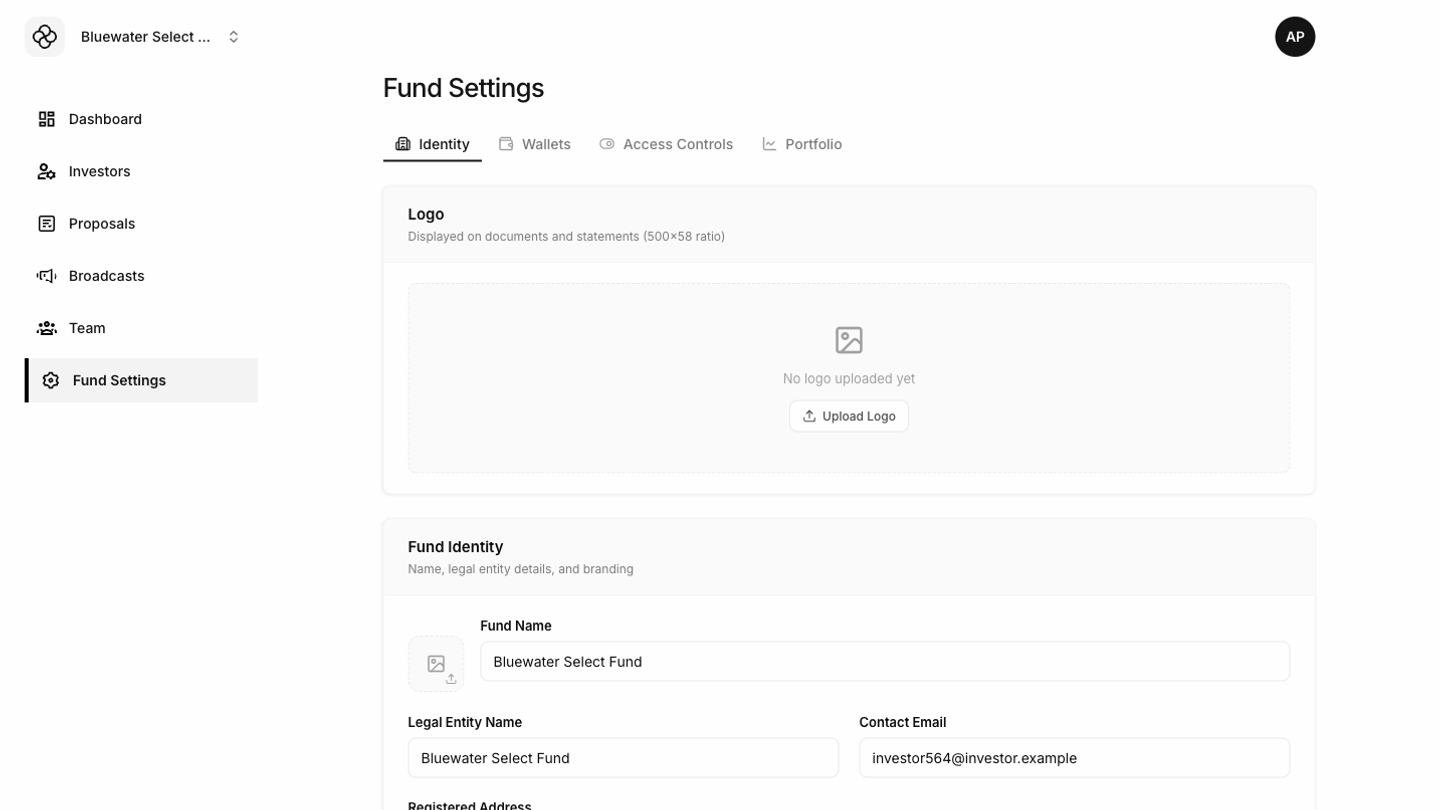Focus the Legal Entity Name field
This screenshot has width=1440, height=810.
[x=623, y=758]
